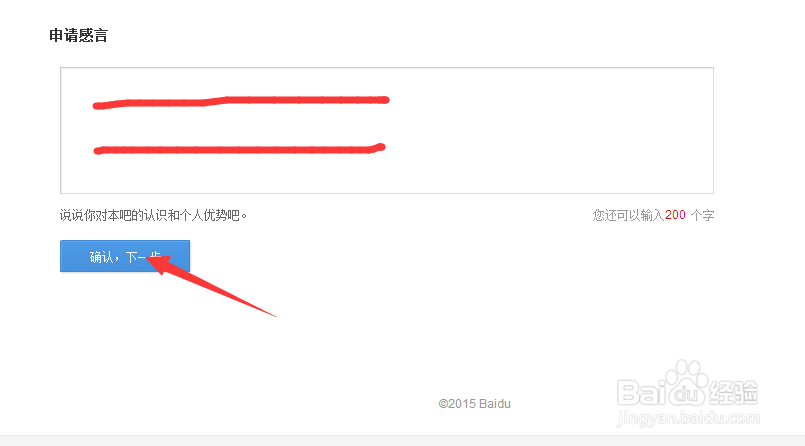Screen dimensions: 805x446
Task: Click the gray footer bar at page bottom
Action: point(402,441)
